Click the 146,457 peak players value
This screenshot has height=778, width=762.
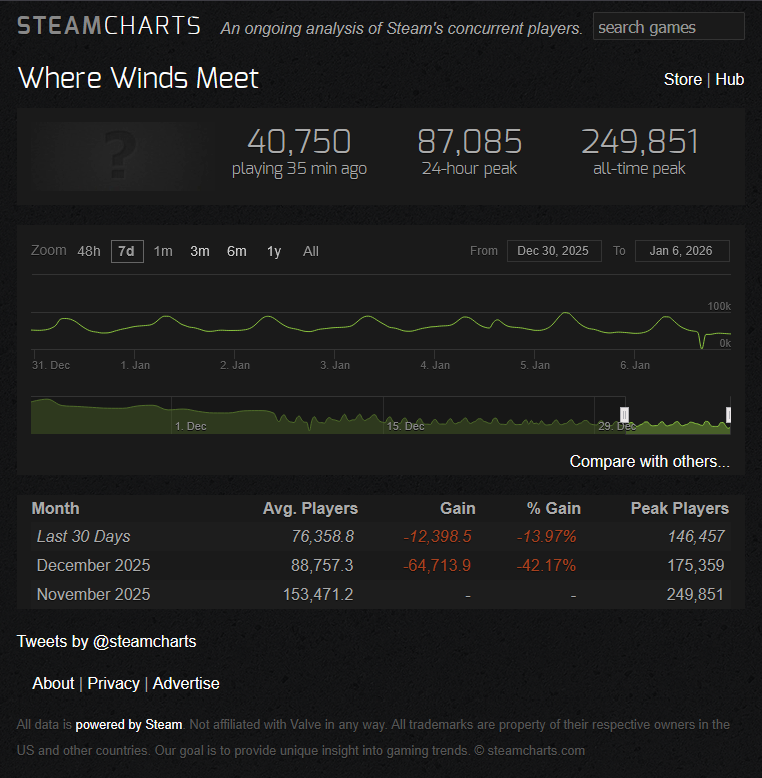point(696,536)
